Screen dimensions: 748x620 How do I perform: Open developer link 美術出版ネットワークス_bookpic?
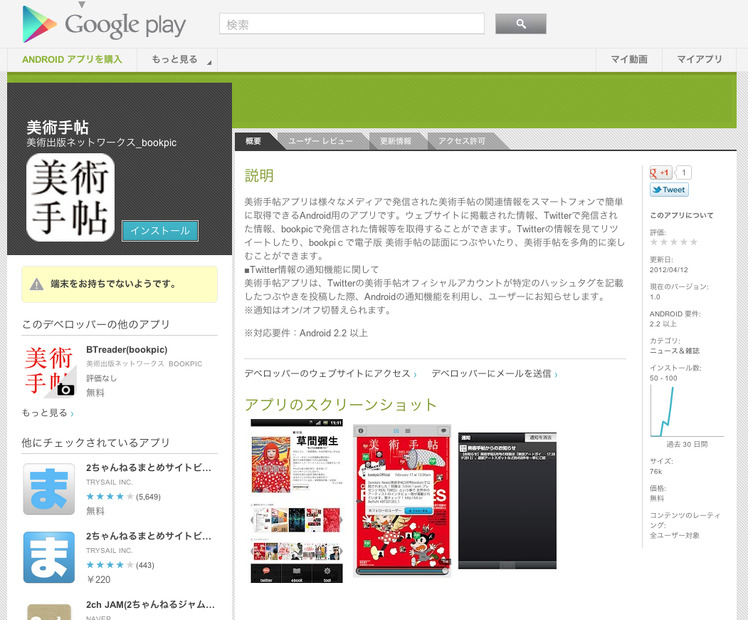click(102, 143)
